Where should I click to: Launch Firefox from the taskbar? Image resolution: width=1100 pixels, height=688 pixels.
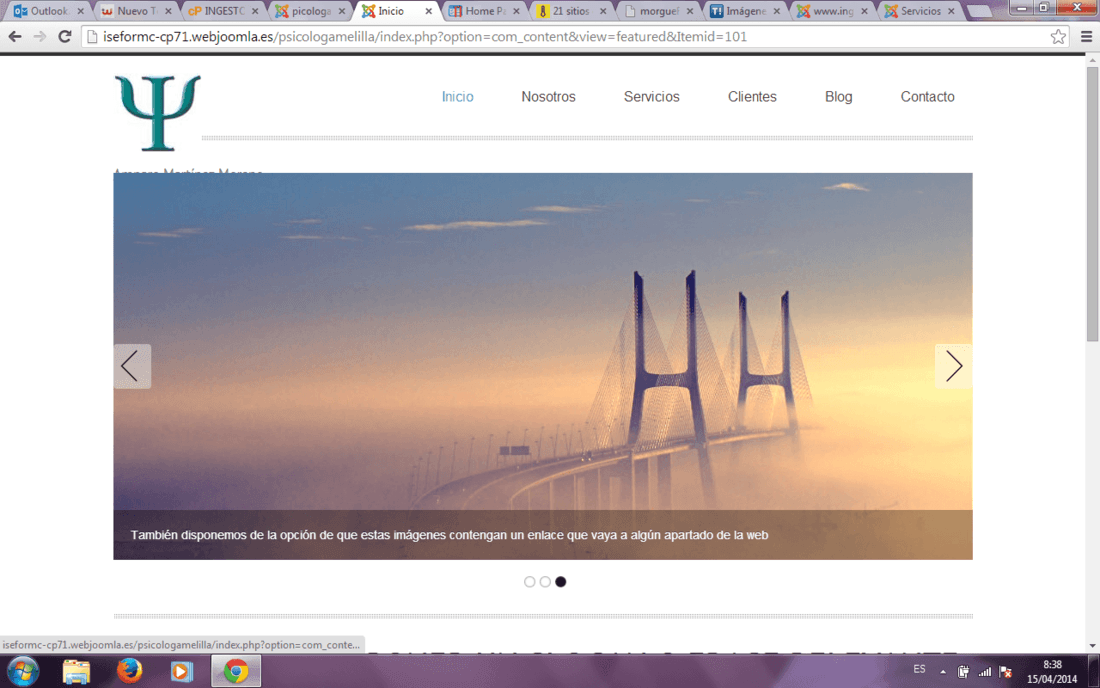[129, 671]
